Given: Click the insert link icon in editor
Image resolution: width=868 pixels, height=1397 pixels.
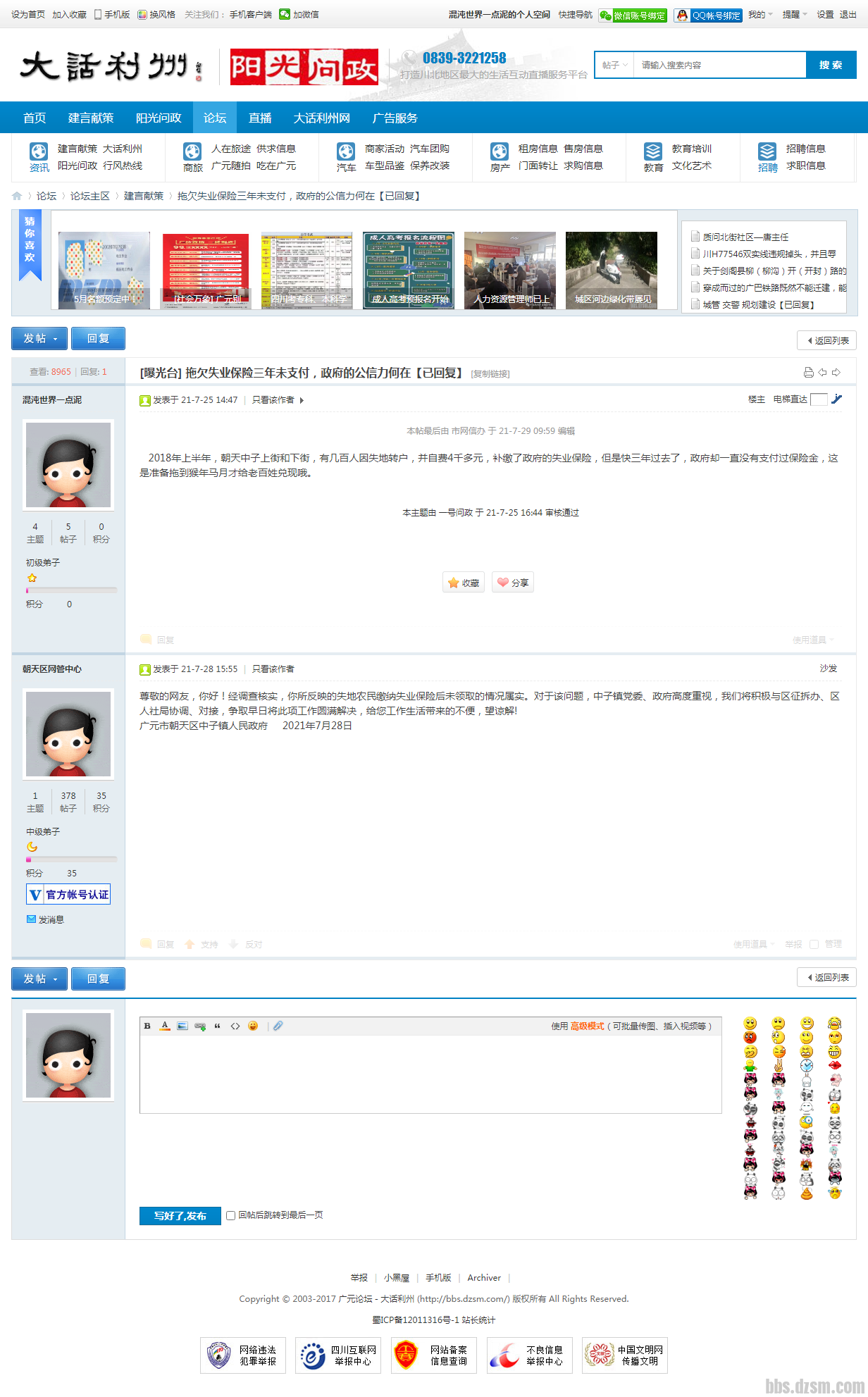Looking at the screenshot, I should click(x=200, y=1026).
